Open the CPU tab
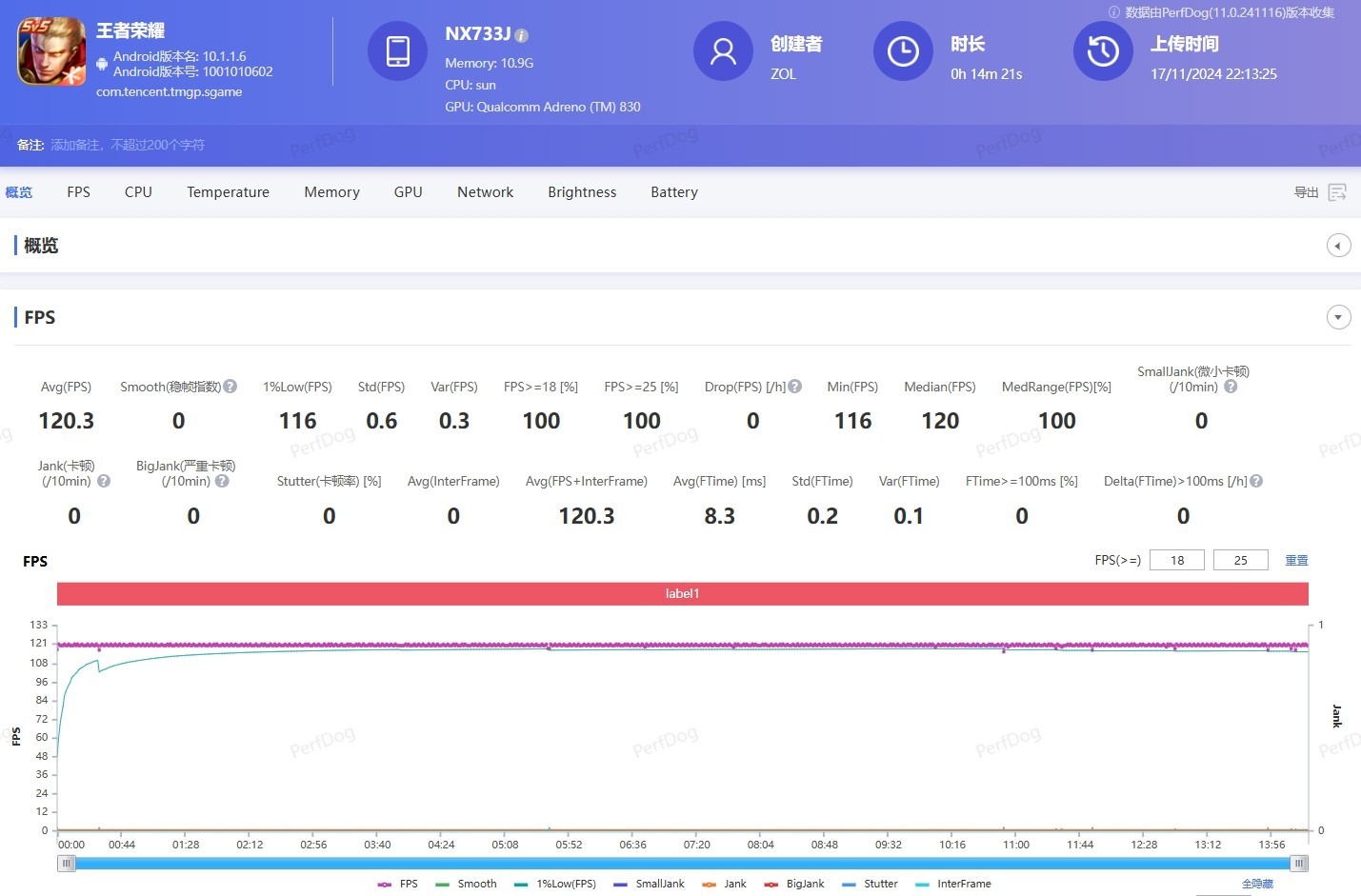This screenshot has width=1361, height=896. coord(138,192)
